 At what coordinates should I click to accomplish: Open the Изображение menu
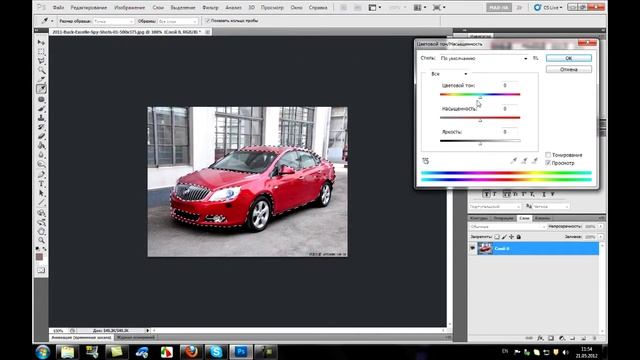[x=129, y=7]
